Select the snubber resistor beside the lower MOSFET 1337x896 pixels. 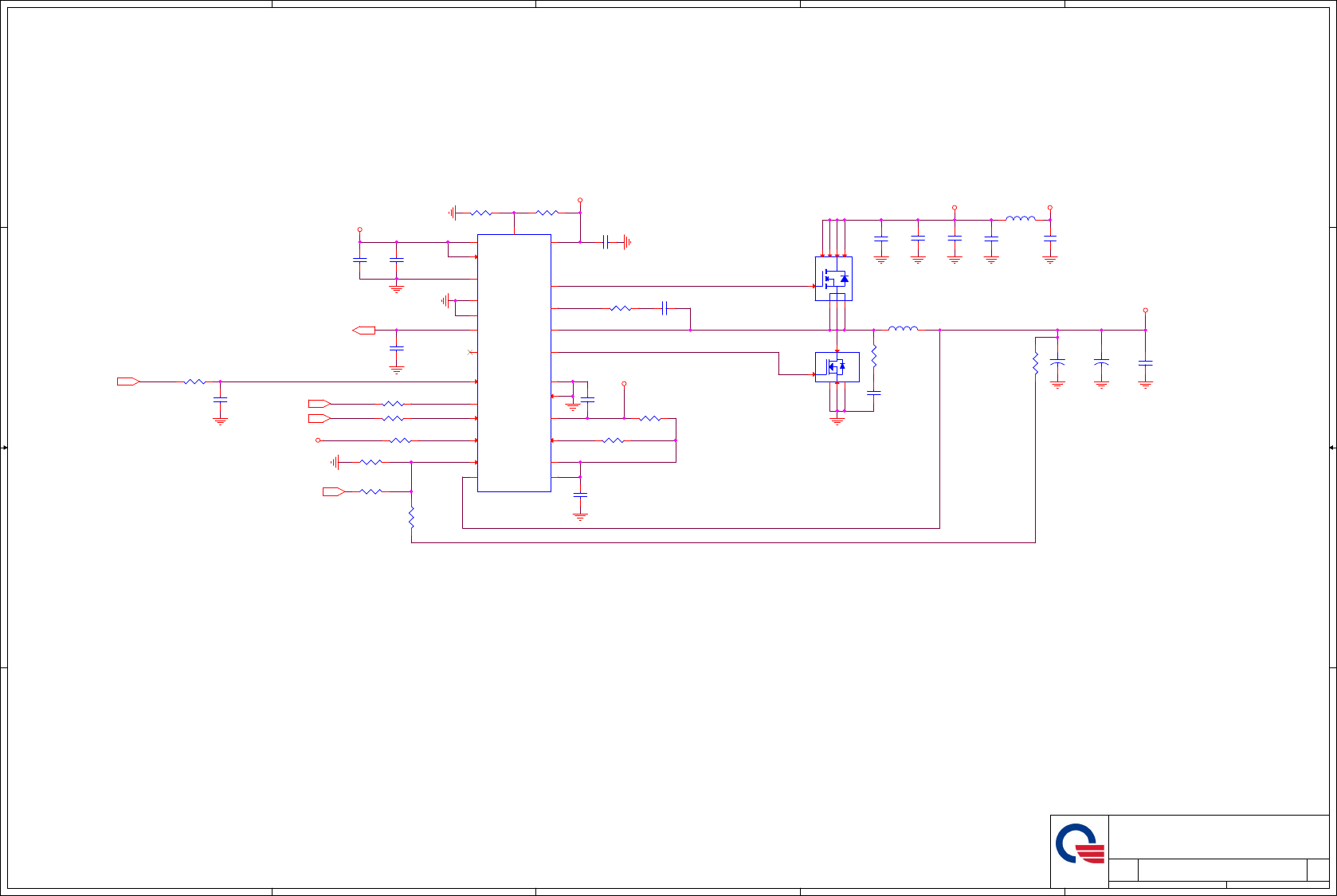point(874,356)
